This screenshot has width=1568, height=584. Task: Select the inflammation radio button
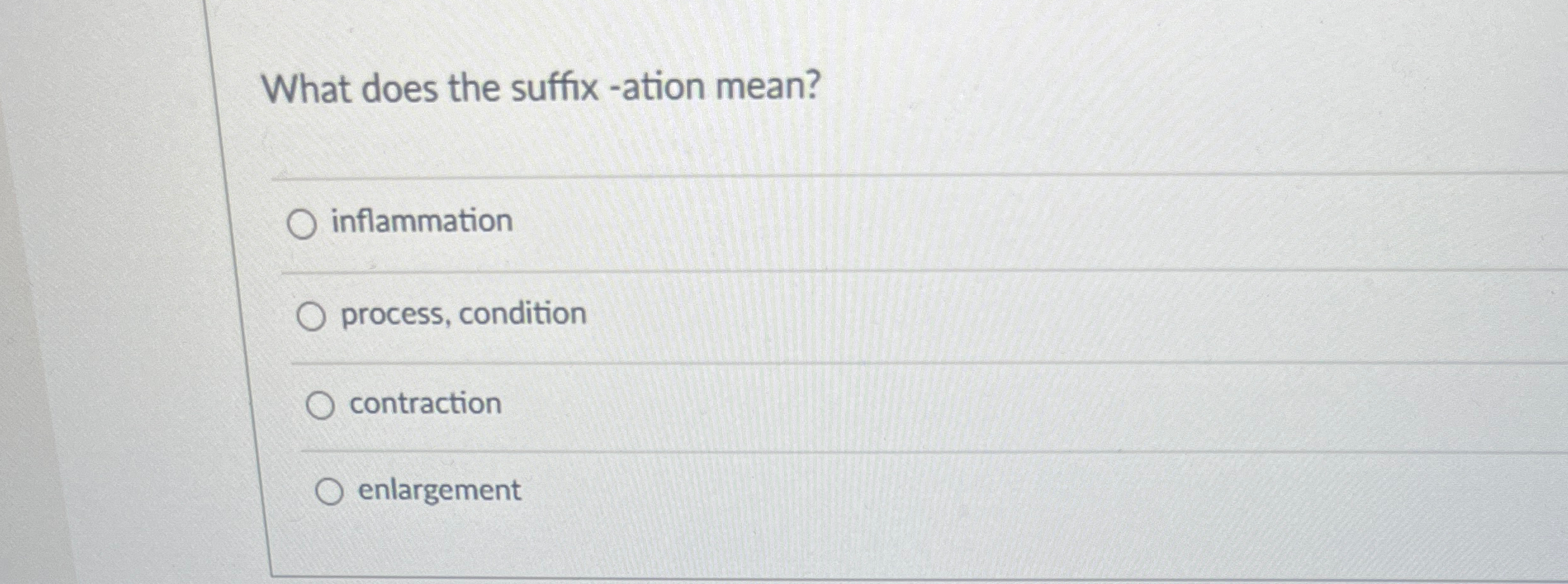(x=302, y=223)
